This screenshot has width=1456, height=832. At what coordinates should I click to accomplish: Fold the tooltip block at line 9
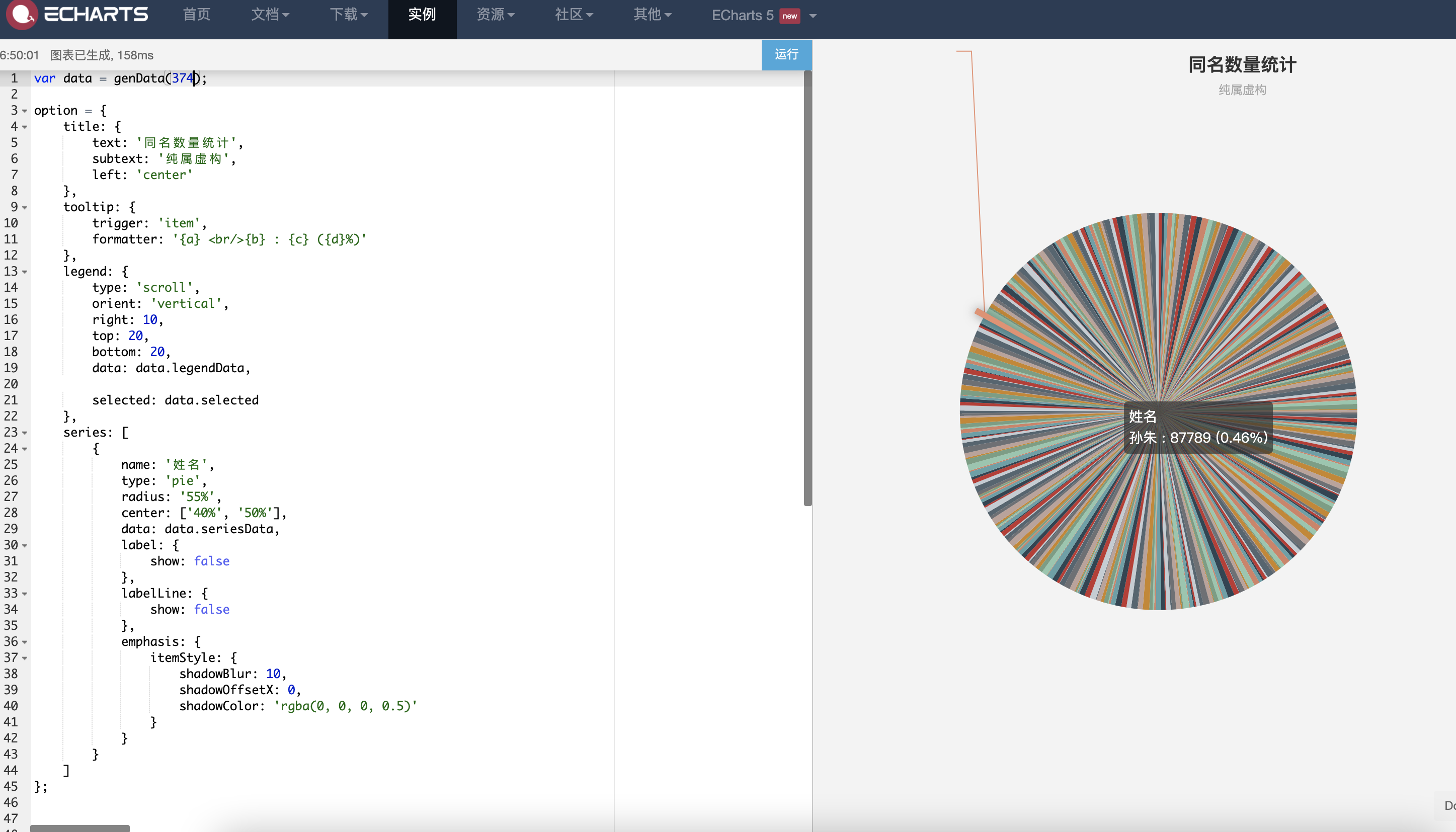click(x=25, y=207)
